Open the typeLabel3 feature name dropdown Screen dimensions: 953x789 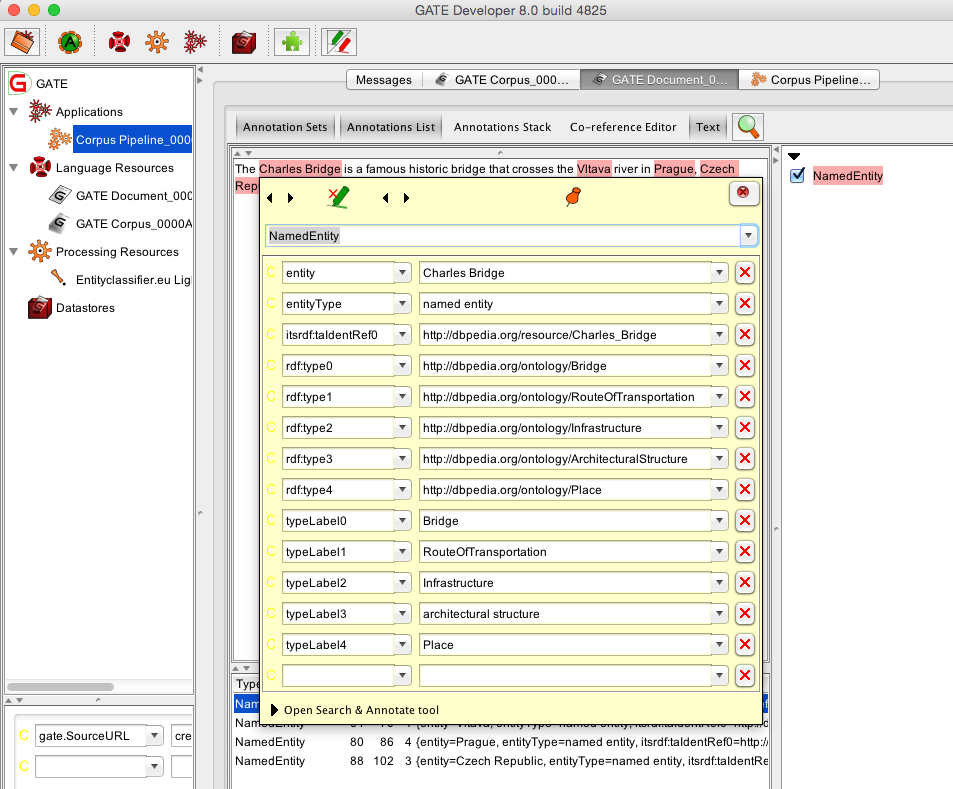(x=402, y=614)
